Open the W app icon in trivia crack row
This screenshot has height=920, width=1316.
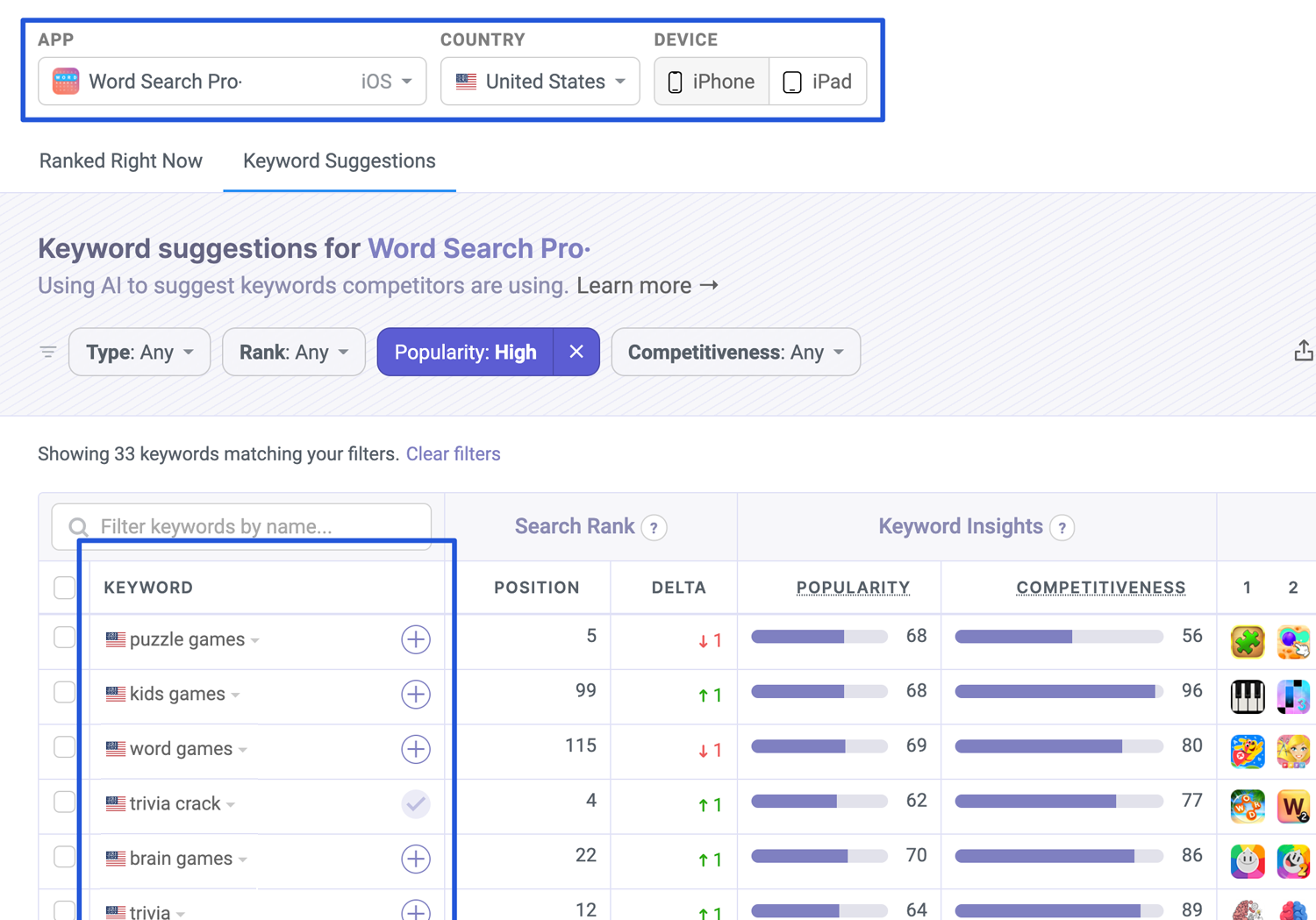click(x=1294, y=806)
